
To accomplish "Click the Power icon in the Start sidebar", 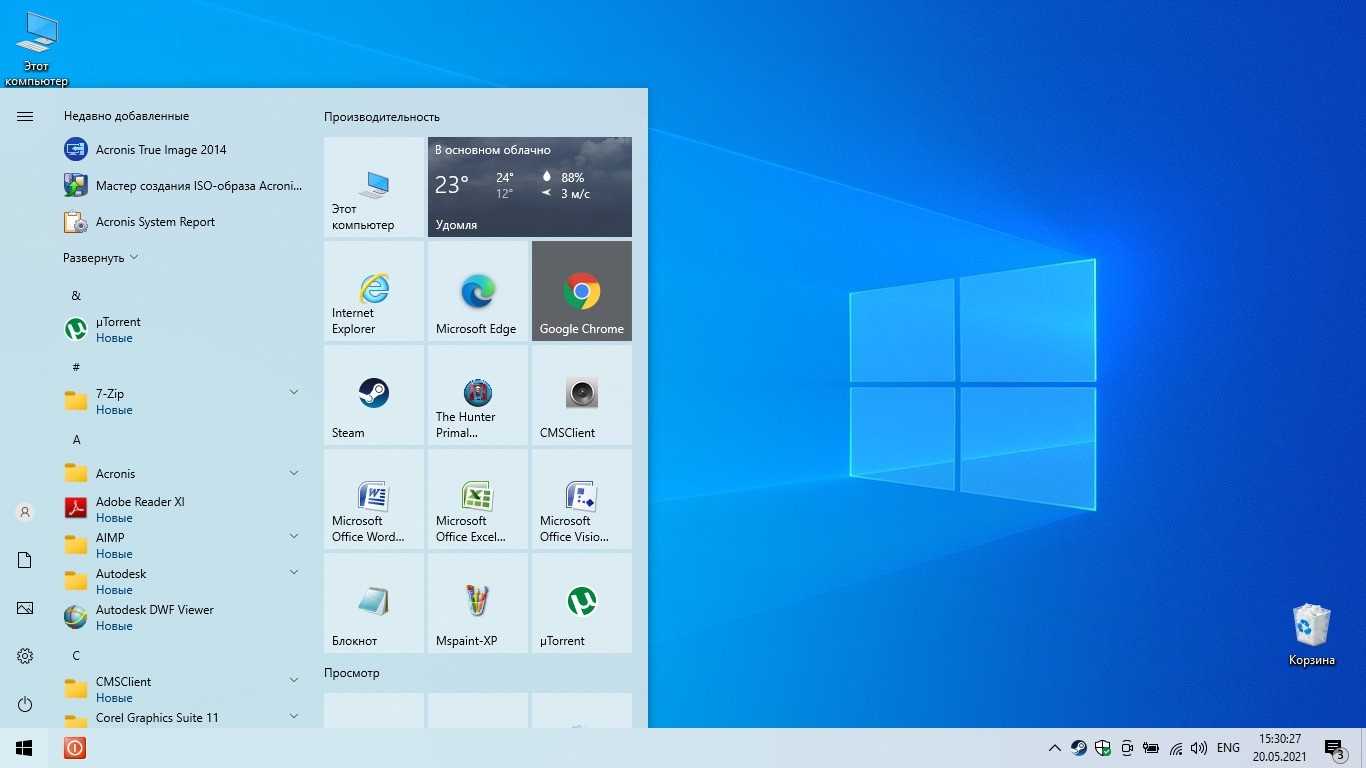I will click(25, 705).
